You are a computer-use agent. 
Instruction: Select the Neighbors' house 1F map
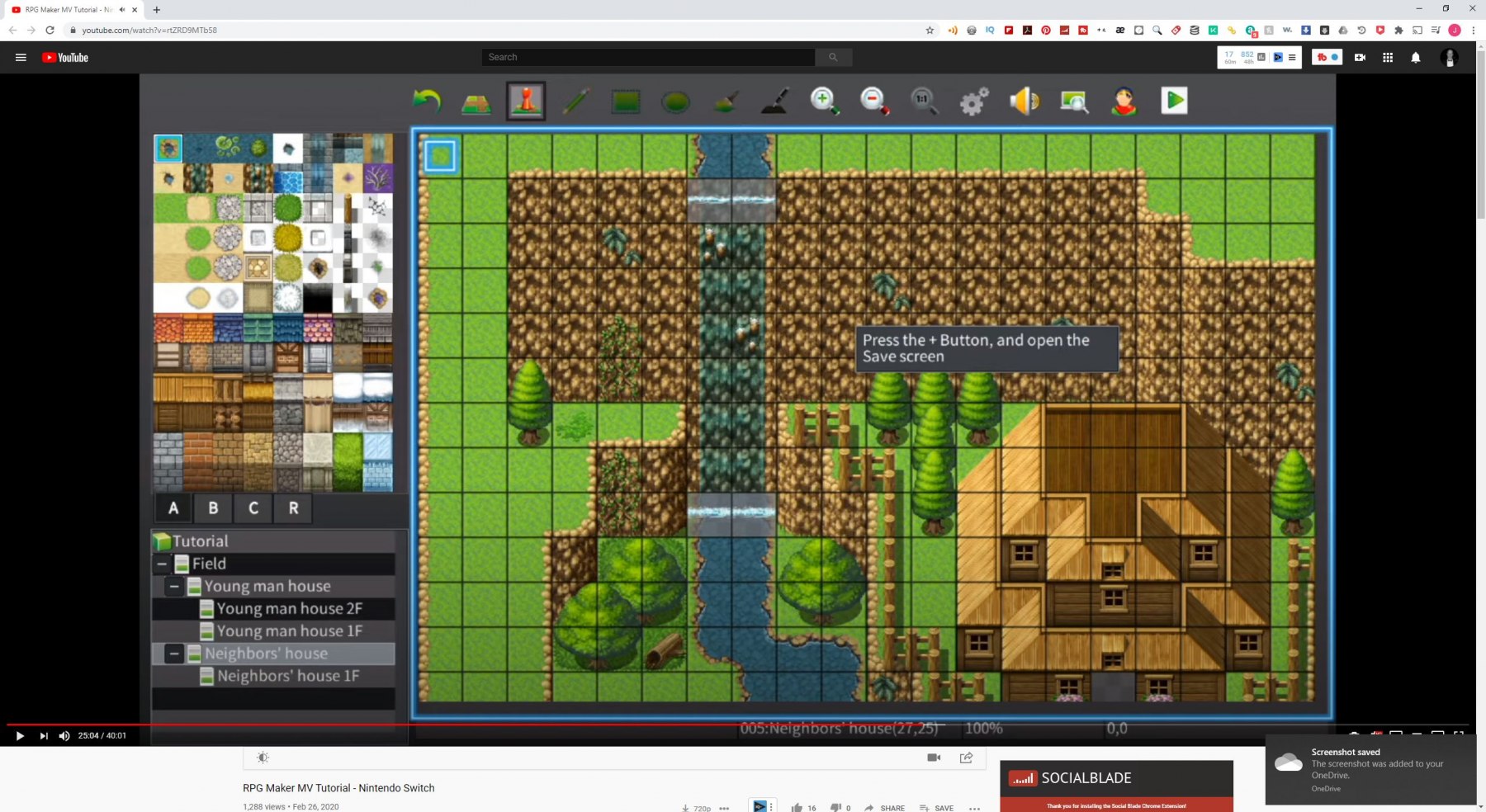point(273,676)
